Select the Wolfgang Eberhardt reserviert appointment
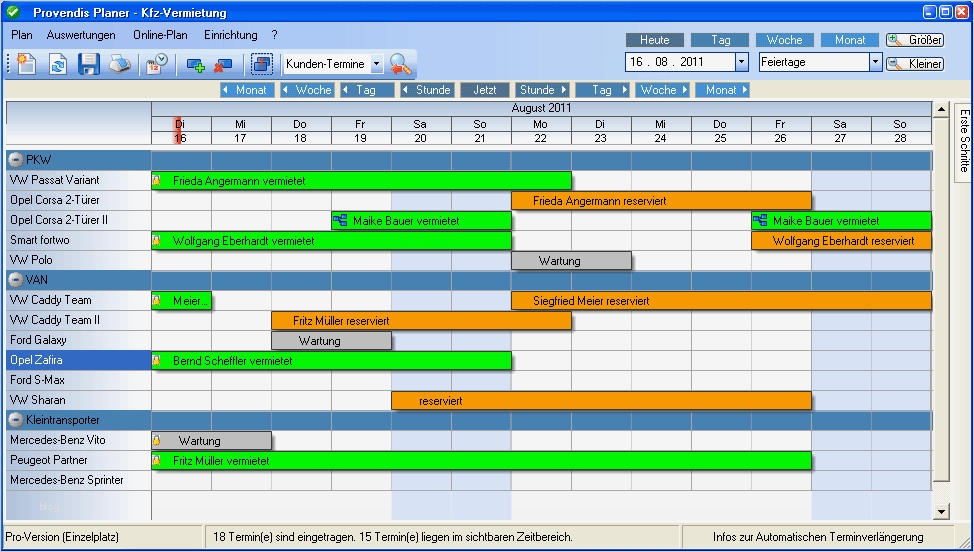974x552 pixels. [842, 241]
